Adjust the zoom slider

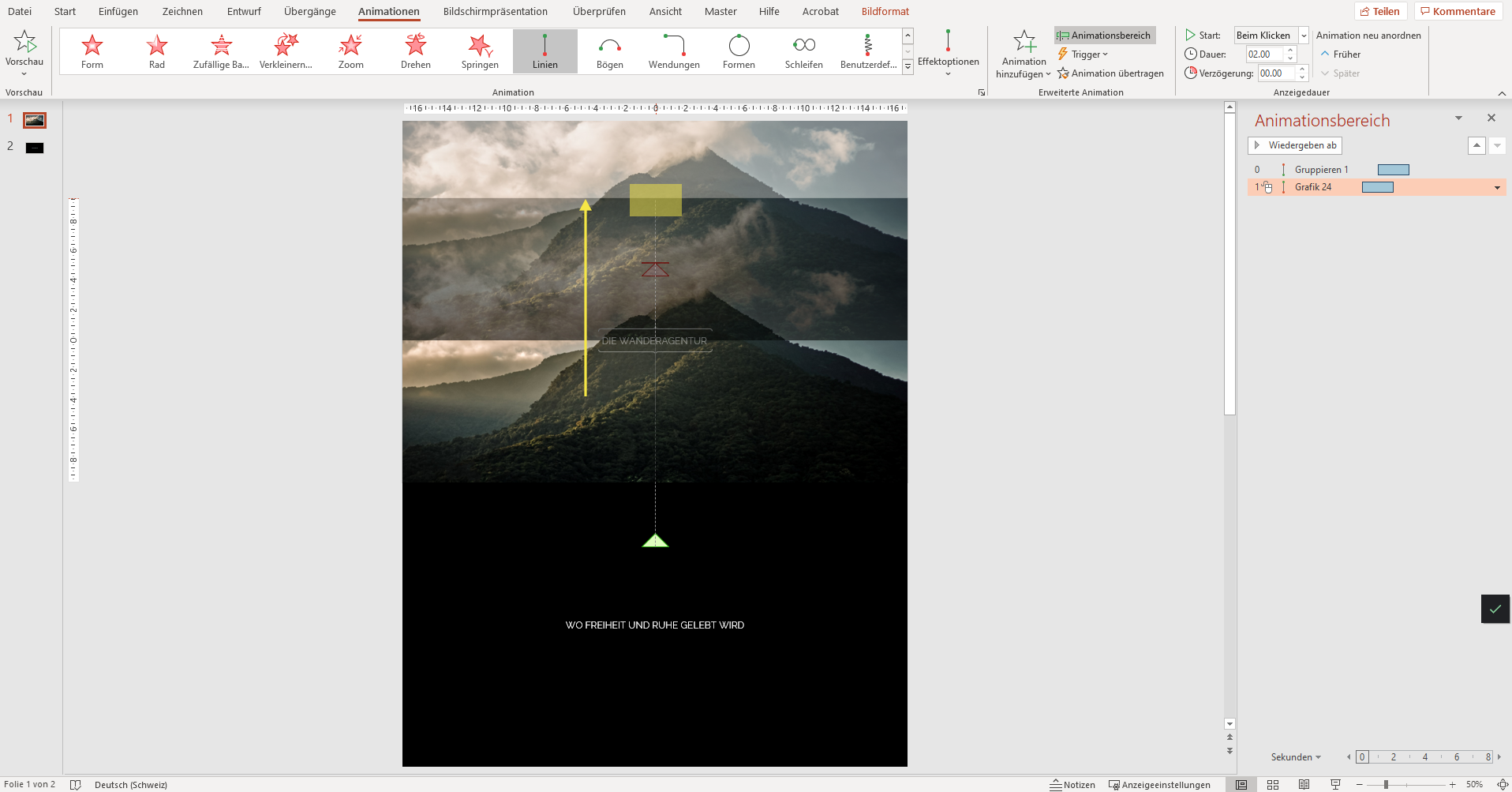coord(1387,784)
